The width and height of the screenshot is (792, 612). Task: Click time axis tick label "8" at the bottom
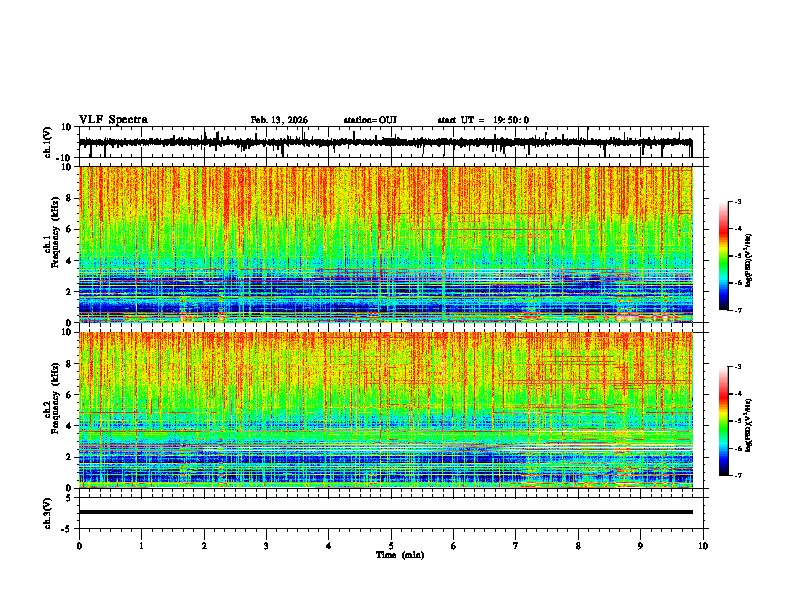click(x=578, y=546)
